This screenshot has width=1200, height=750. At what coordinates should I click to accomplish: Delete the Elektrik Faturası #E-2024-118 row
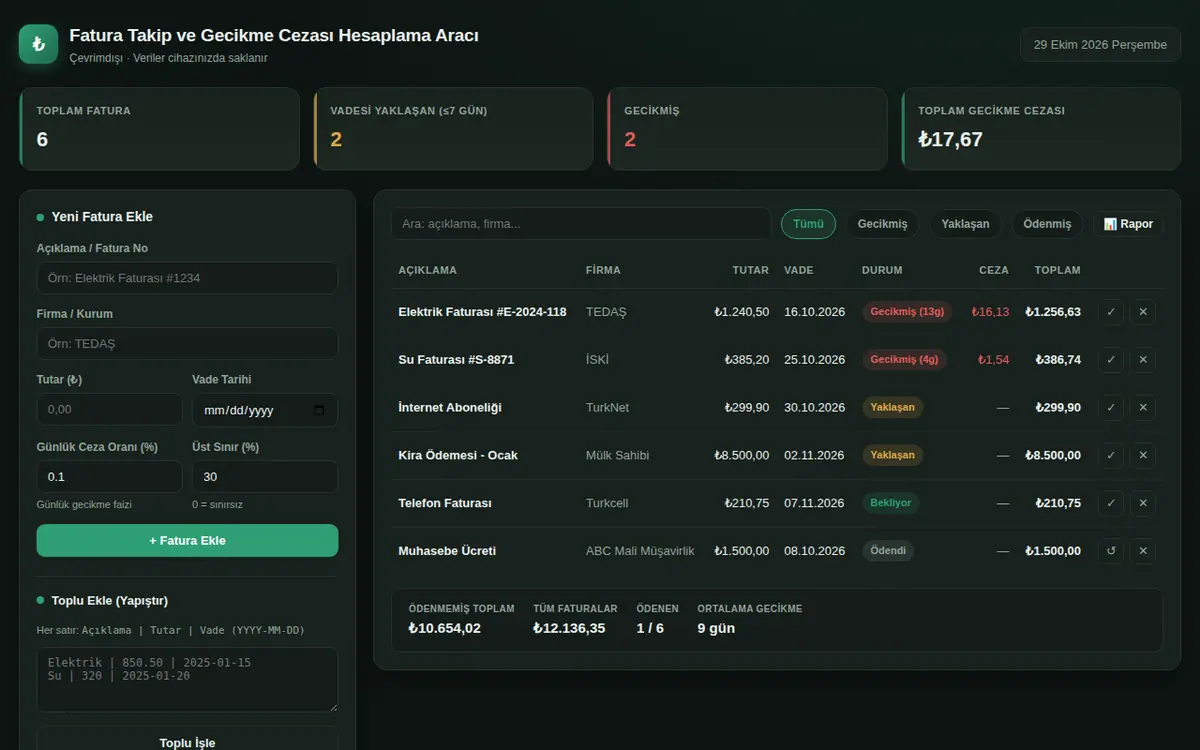click(x=1143, y=312)
